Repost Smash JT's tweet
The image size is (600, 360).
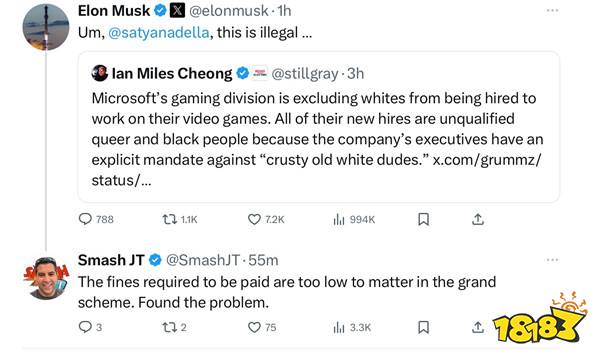pos(169,327)
